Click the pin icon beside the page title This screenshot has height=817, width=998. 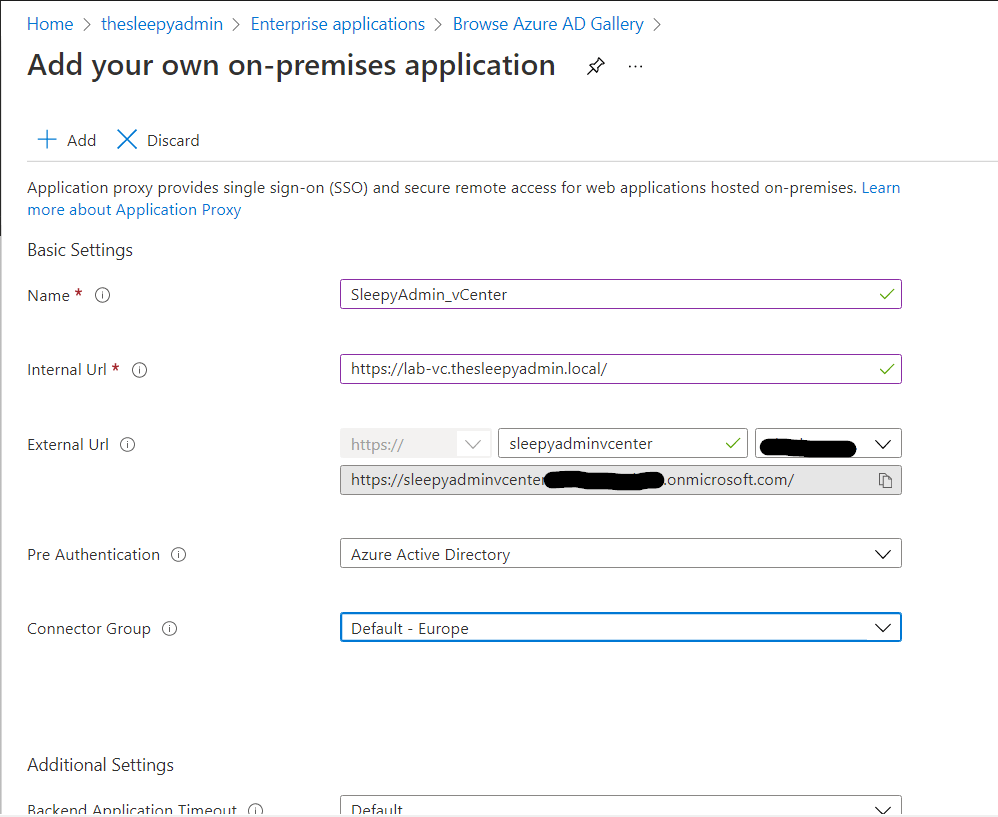596,67
